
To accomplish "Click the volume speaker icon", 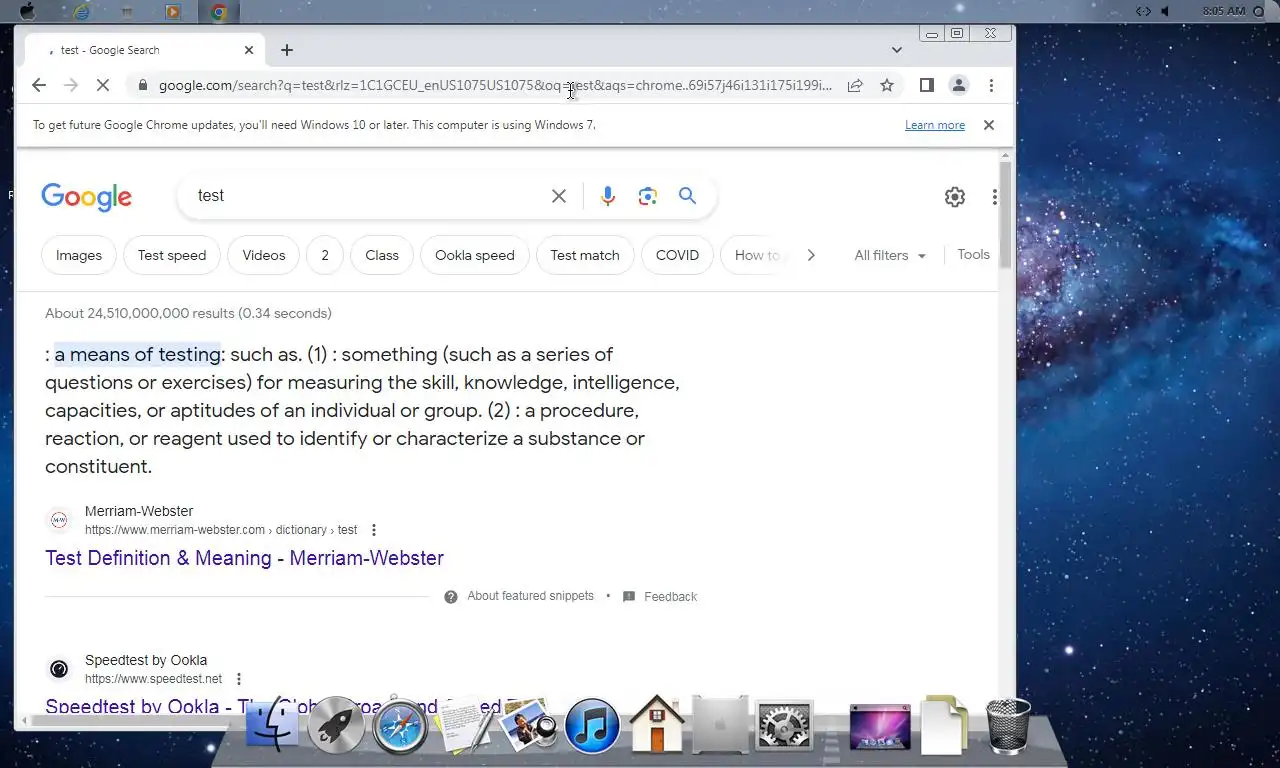I will [x=1166, y=11].
